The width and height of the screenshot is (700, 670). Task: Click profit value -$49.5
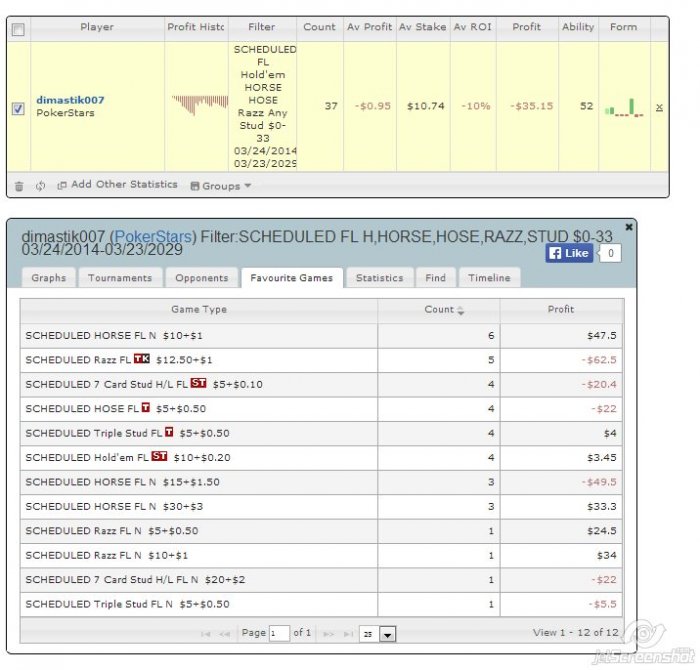tap(599, 482)
